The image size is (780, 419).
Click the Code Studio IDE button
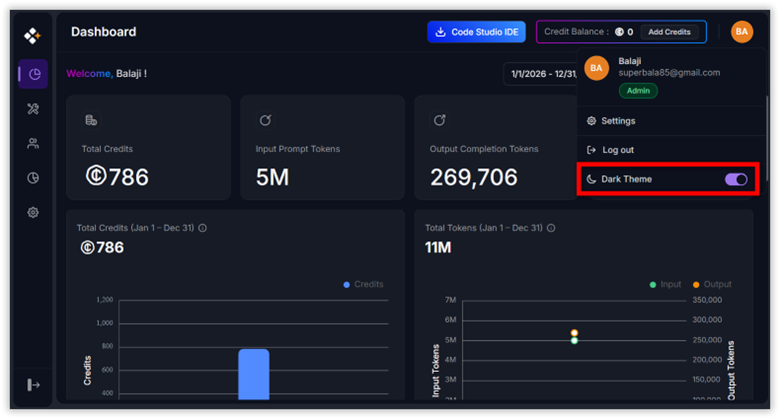476,32
